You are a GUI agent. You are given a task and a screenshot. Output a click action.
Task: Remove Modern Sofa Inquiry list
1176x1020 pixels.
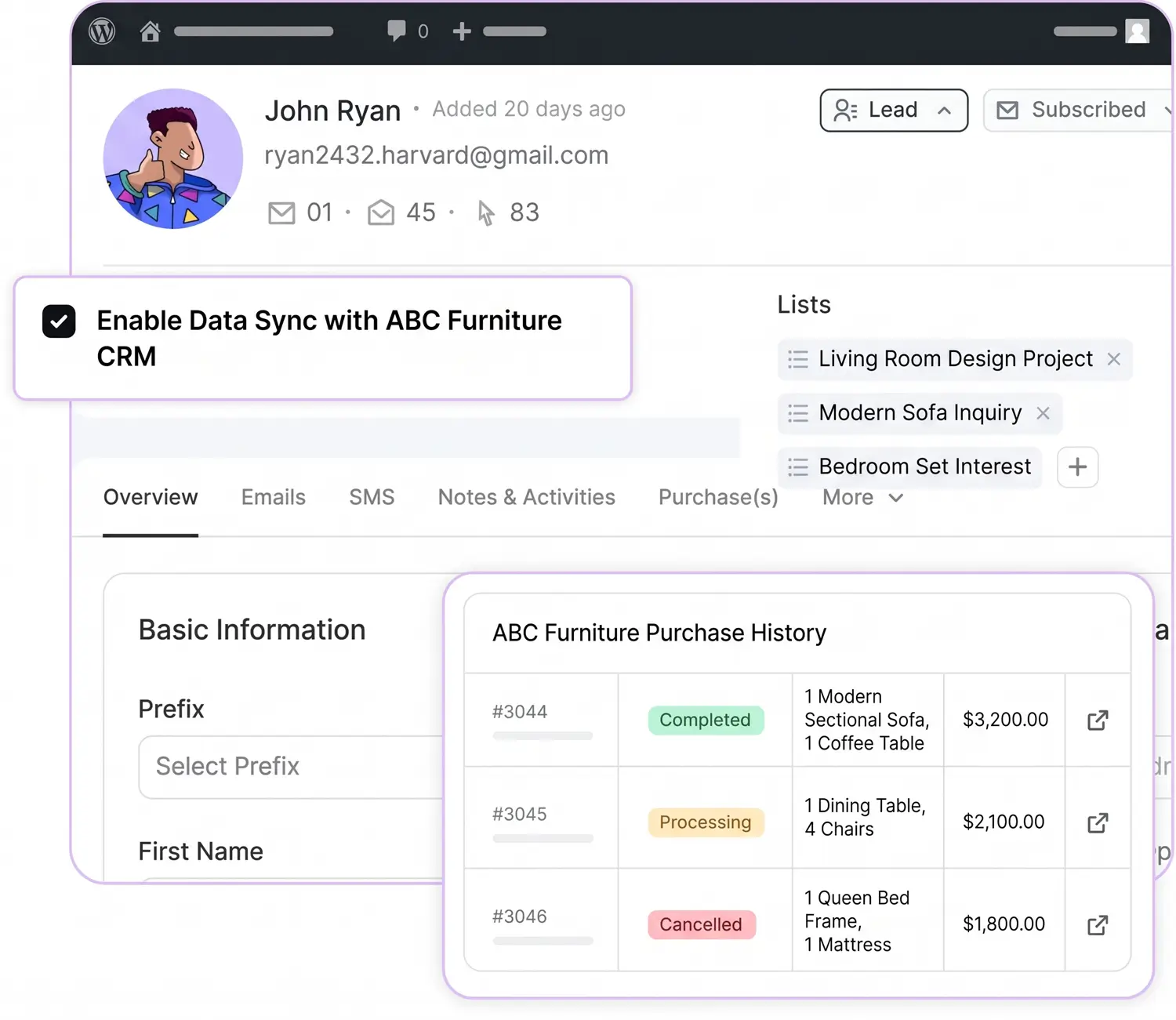tap(1043, 413)
